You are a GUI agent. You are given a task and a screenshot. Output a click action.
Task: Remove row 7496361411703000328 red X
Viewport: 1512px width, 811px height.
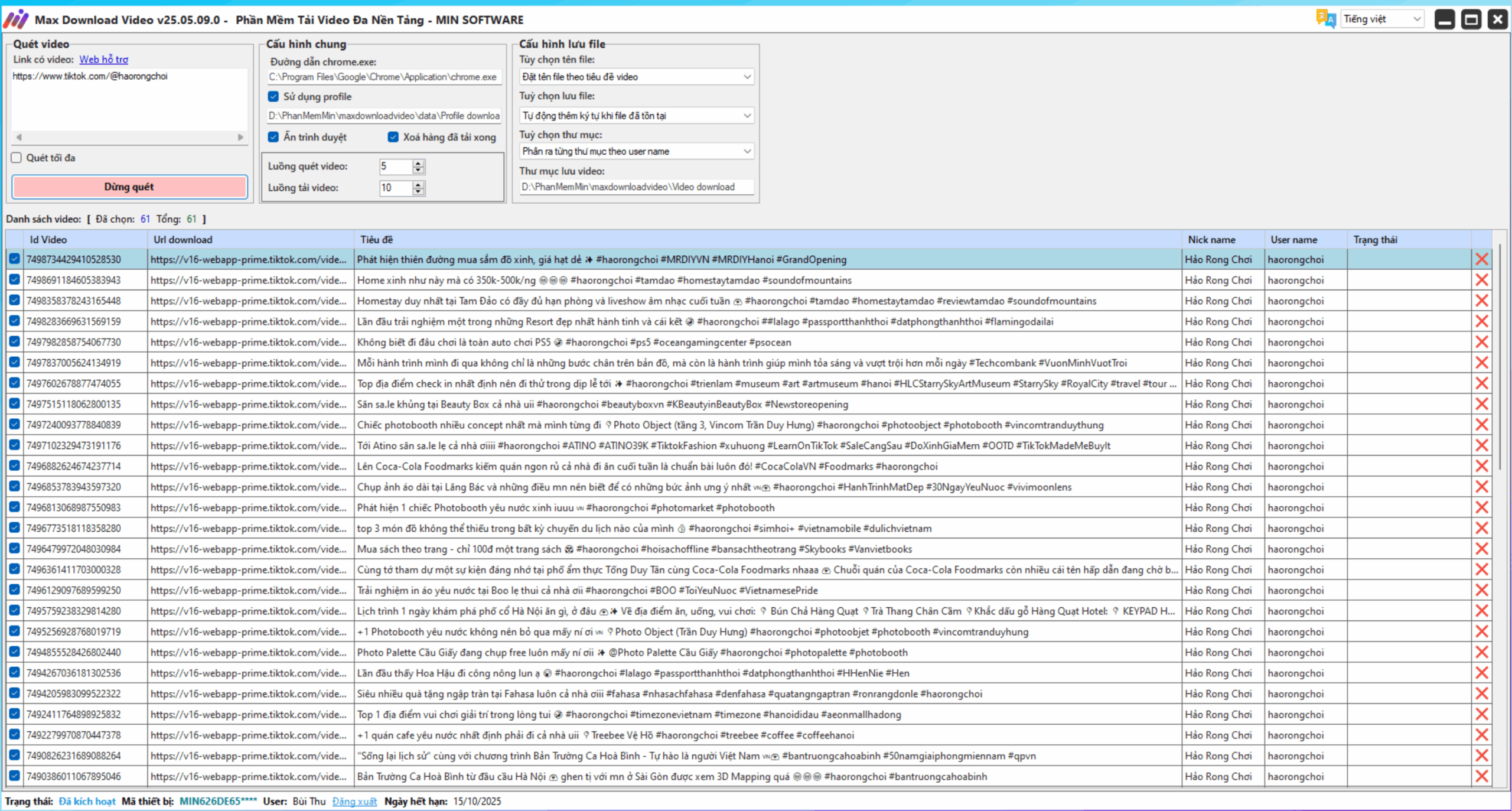pos(1481,569)
